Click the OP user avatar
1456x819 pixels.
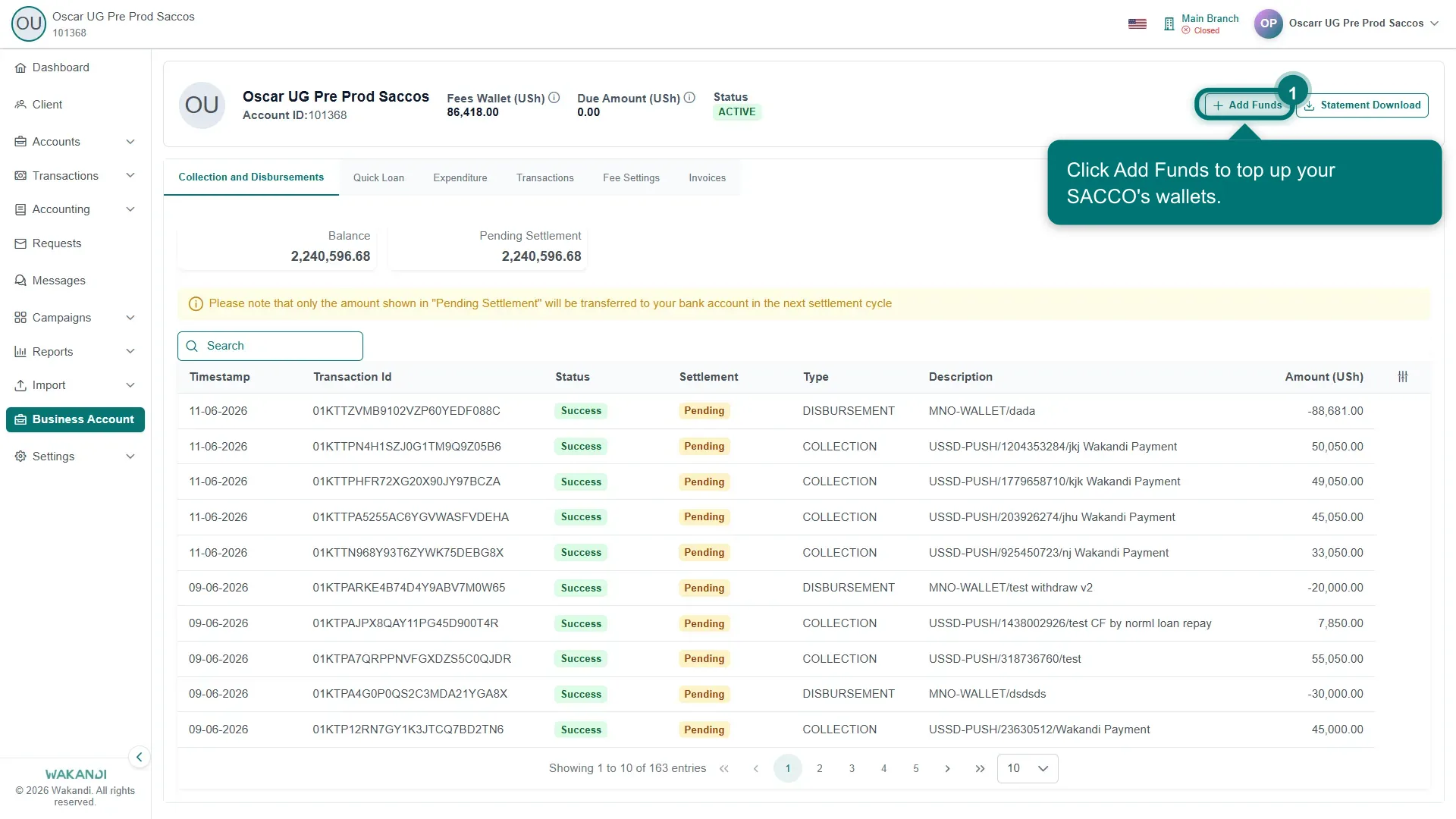(x=1268, y=24)
